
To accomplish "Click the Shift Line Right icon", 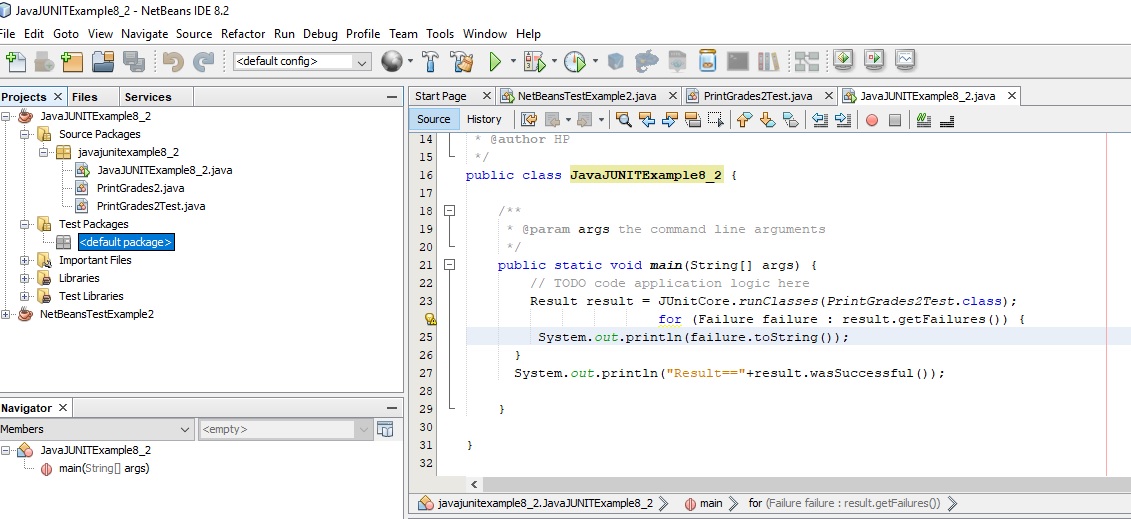I will point(842,120).
